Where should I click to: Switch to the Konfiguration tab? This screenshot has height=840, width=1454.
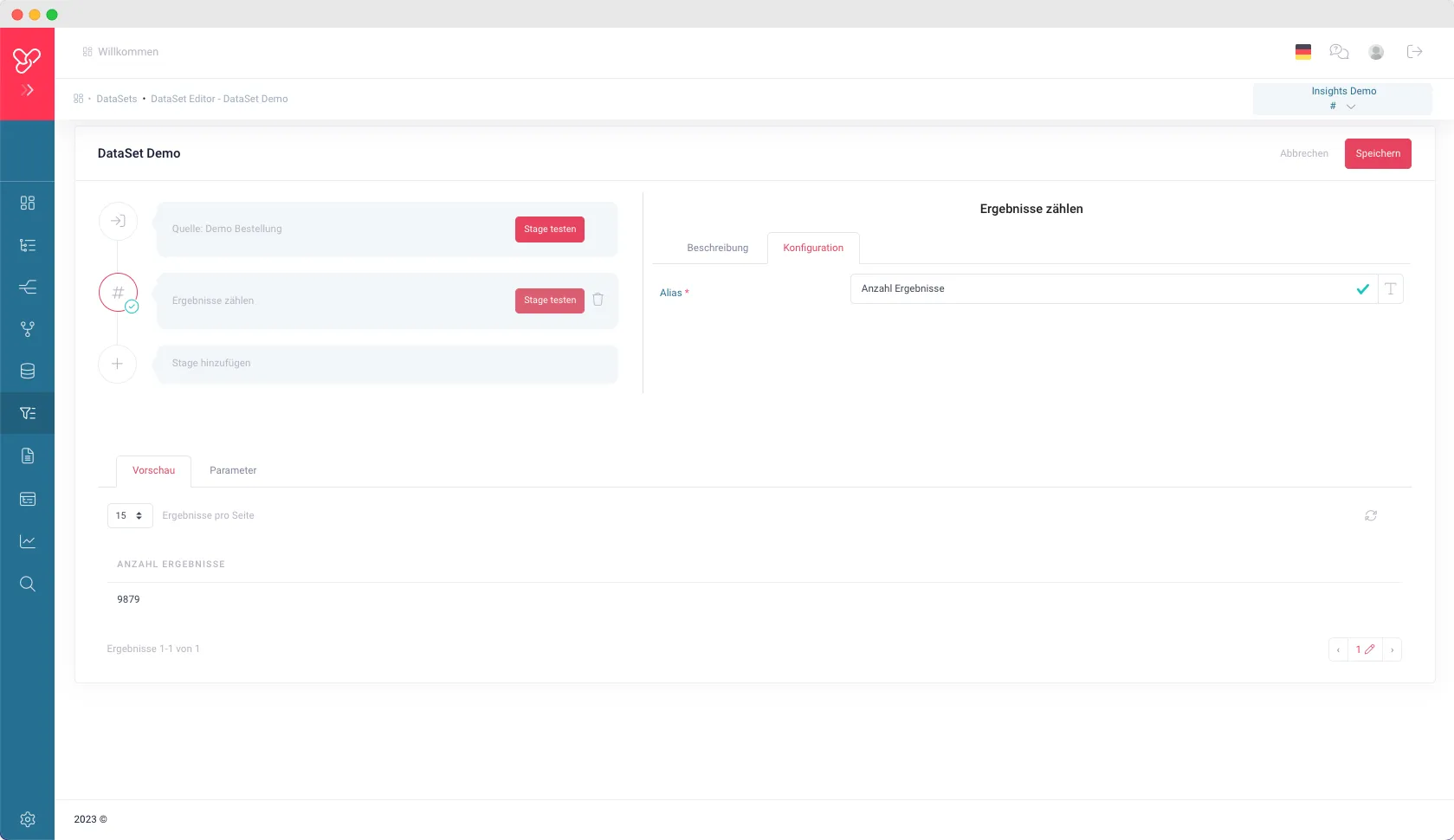(x=813, y=248)
